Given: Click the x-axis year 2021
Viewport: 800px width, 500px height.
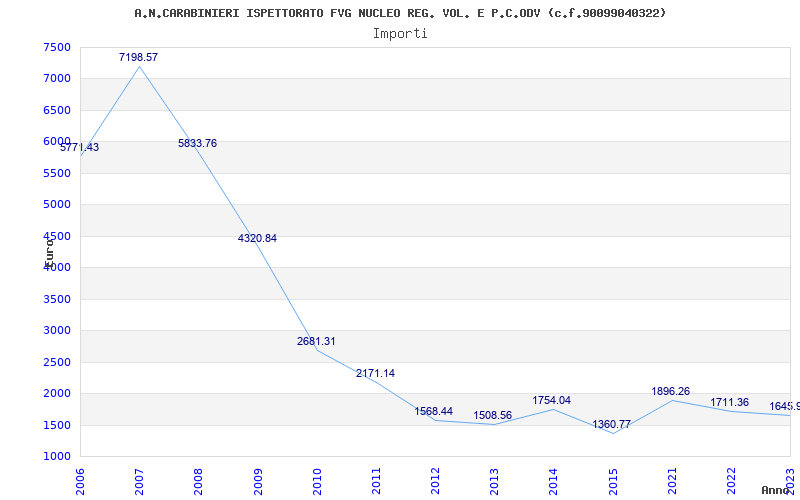Looking at the screenshot, I should click(672, 481).
